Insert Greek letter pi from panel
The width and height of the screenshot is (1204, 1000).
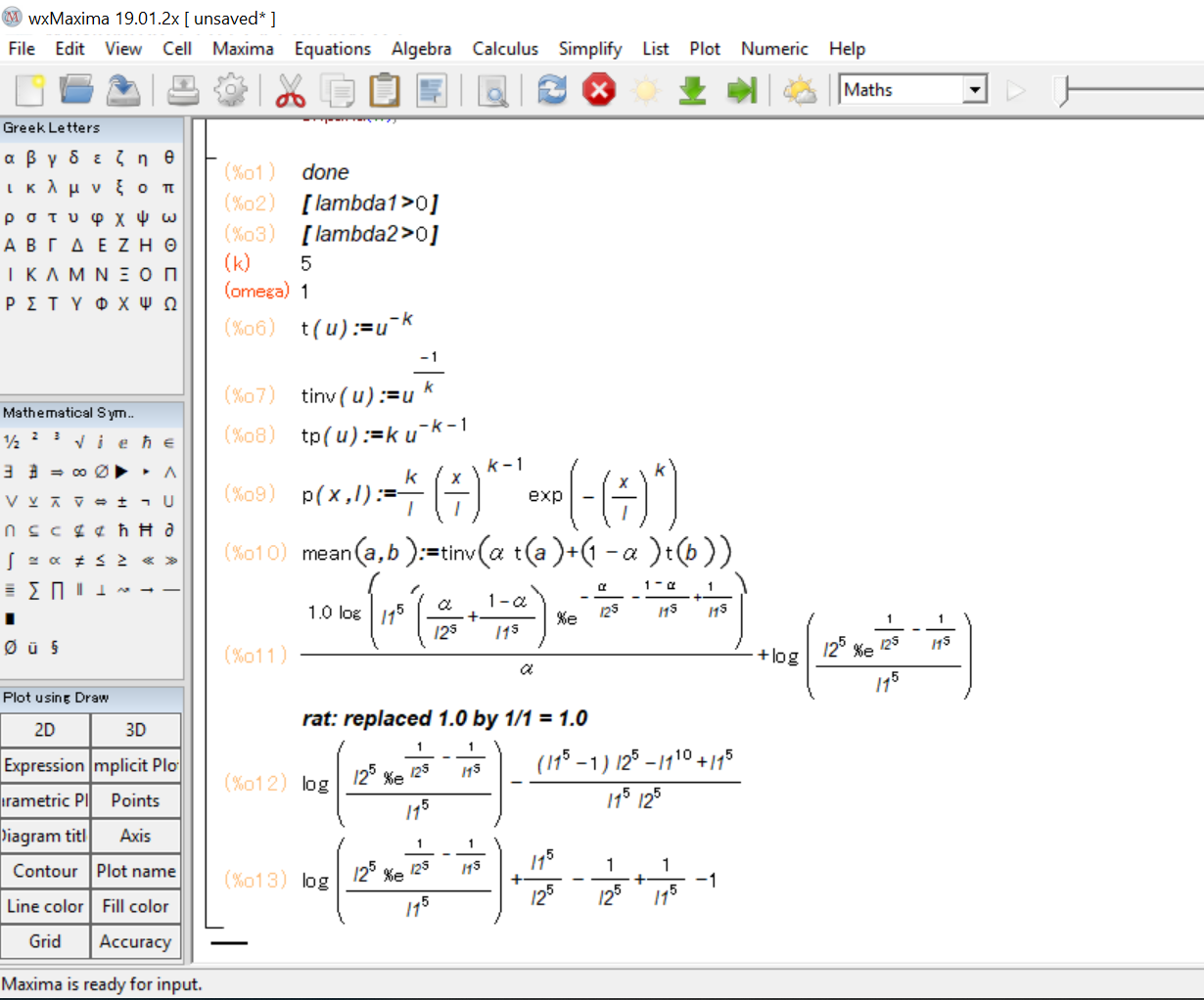pyautogui.click(x=168, y=187)
